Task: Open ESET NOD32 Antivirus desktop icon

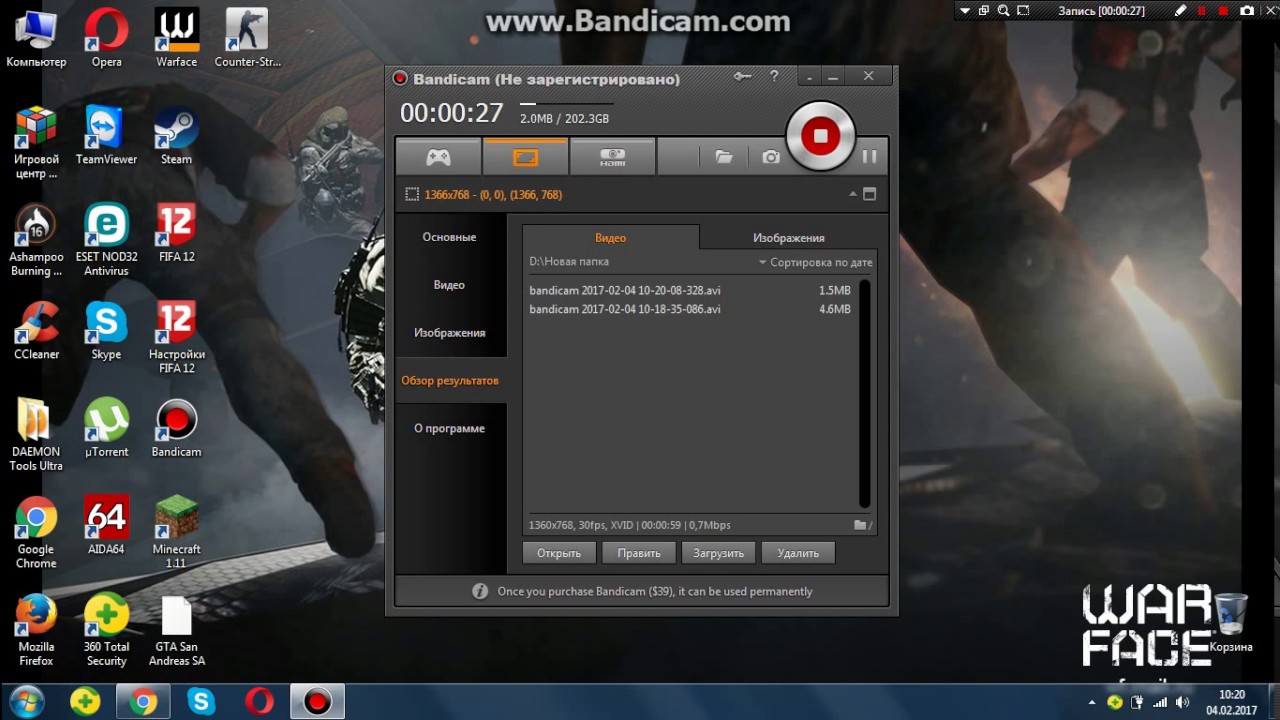Action: (106, 240)
